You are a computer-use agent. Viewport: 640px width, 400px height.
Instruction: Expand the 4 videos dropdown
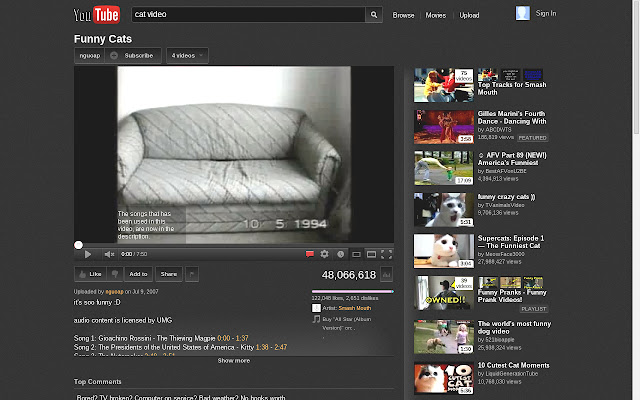187,55
